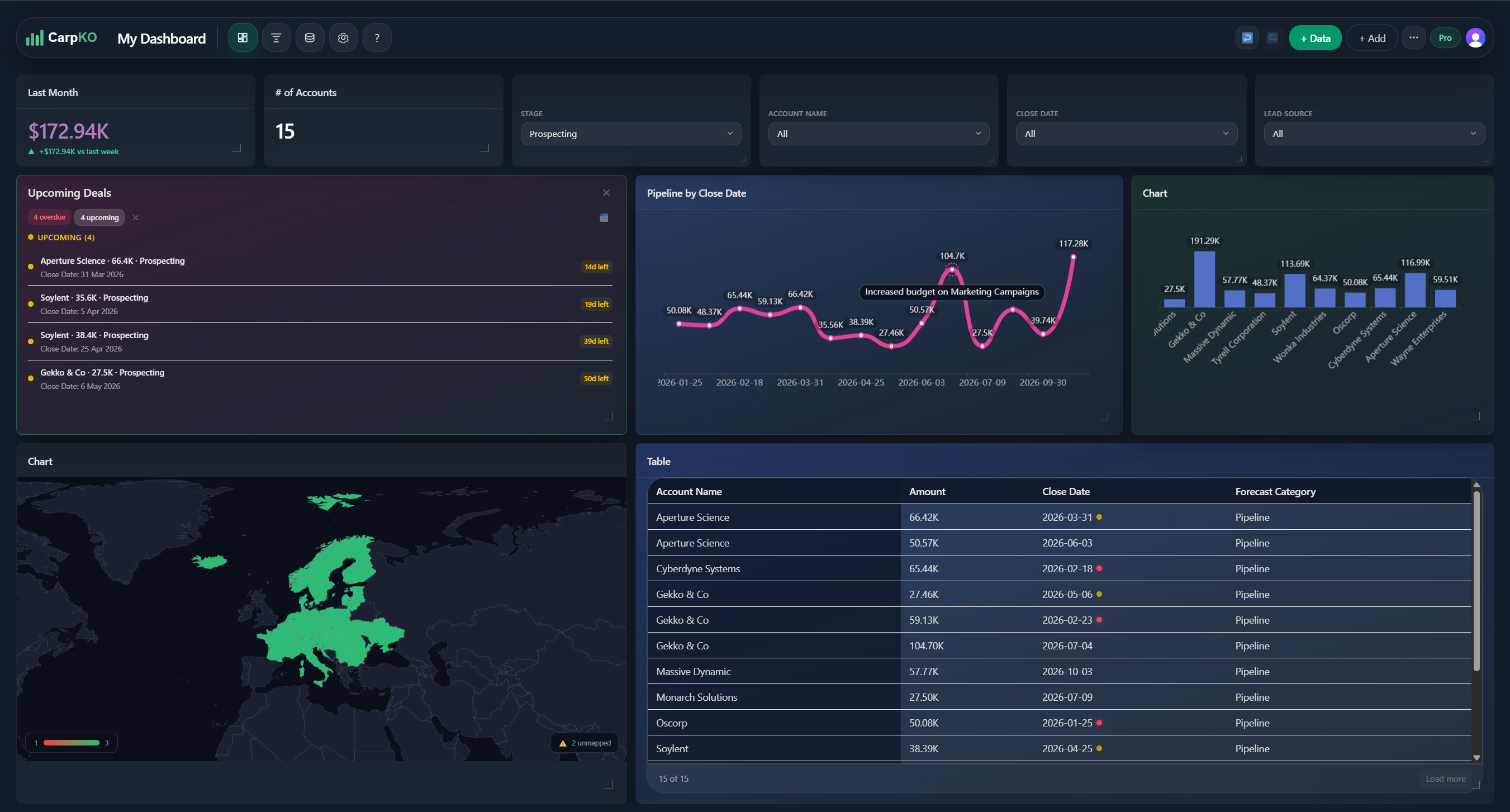The width and height of the screenshot is (1510, 812).
Task: Click the help question mark icon
Action: [377, 38]
